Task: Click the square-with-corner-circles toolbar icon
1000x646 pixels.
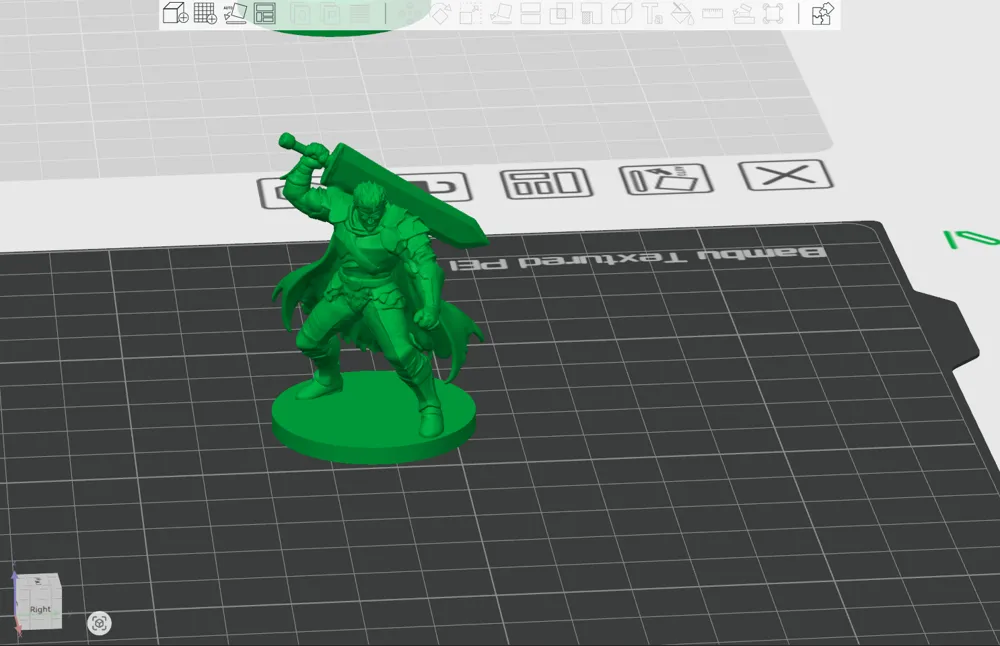Action: pyautogui.click(x=773, y=13)
